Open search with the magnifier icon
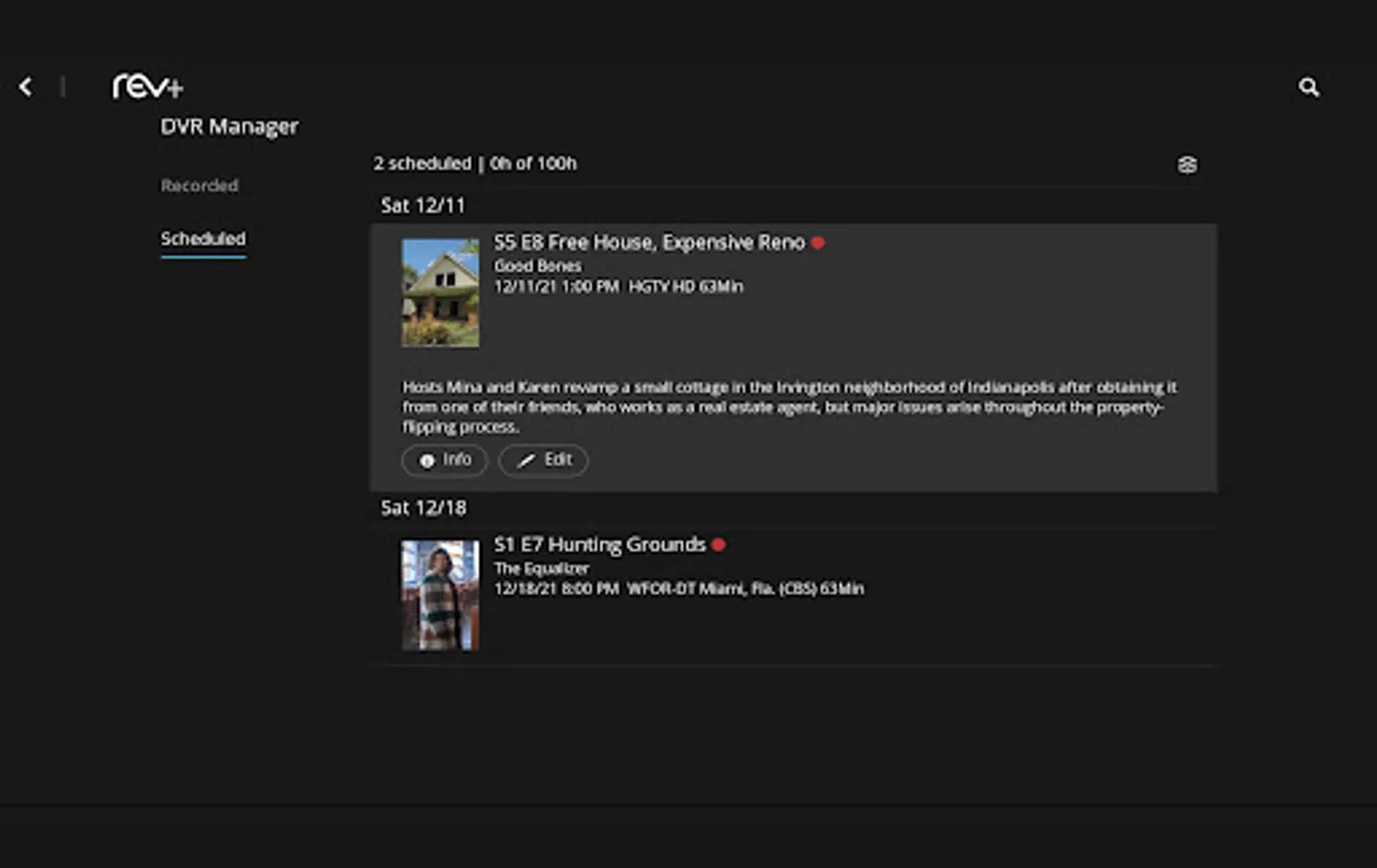Image resolution: width=1377 pixels, height=868 pixels. click(x=1308, y=88)
